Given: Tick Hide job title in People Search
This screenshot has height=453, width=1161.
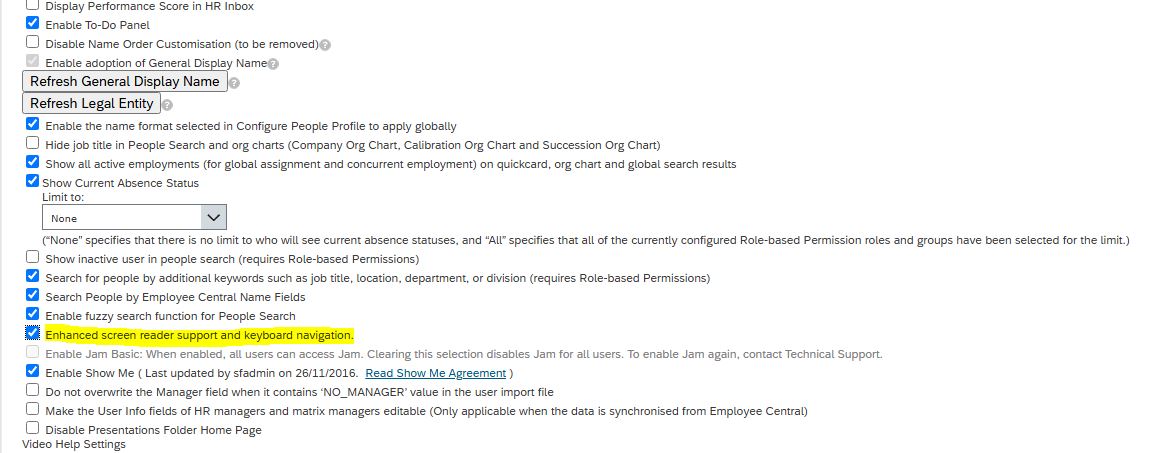Looking at the screenshot, I should 33,143.
